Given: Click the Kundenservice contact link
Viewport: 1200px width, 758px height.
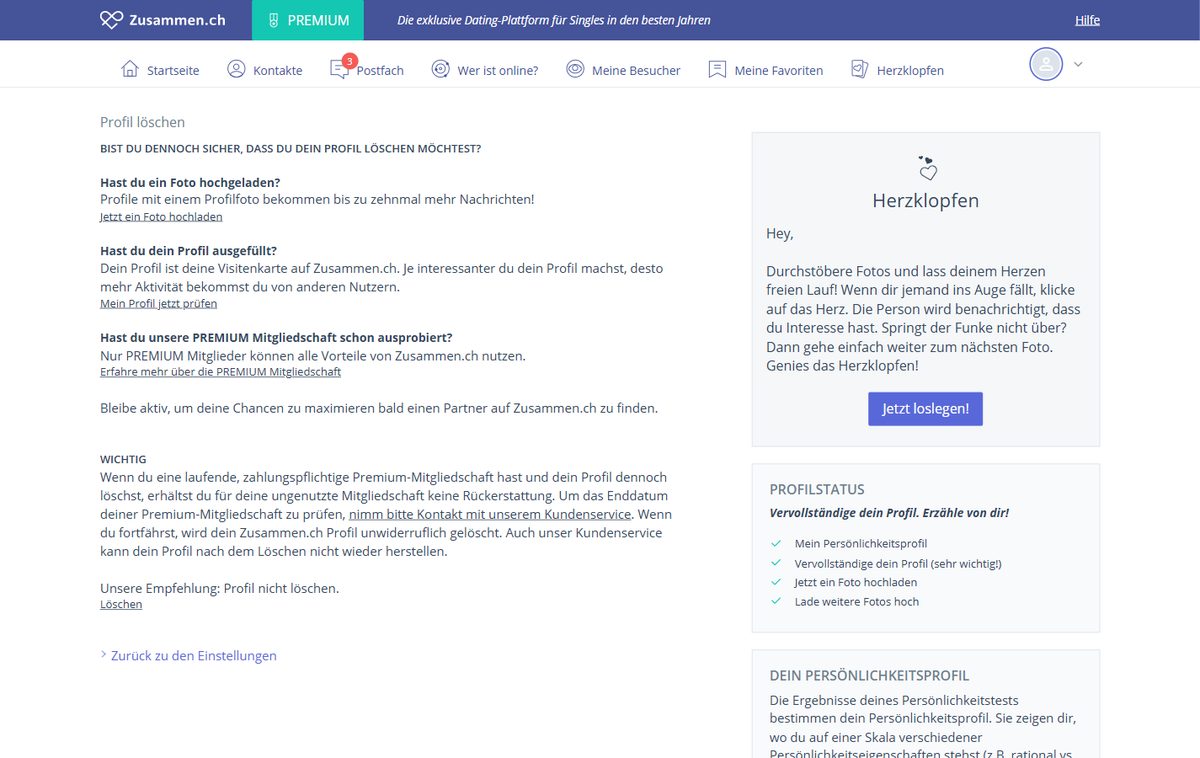Looking at the screenshot, I should (490, 514).
